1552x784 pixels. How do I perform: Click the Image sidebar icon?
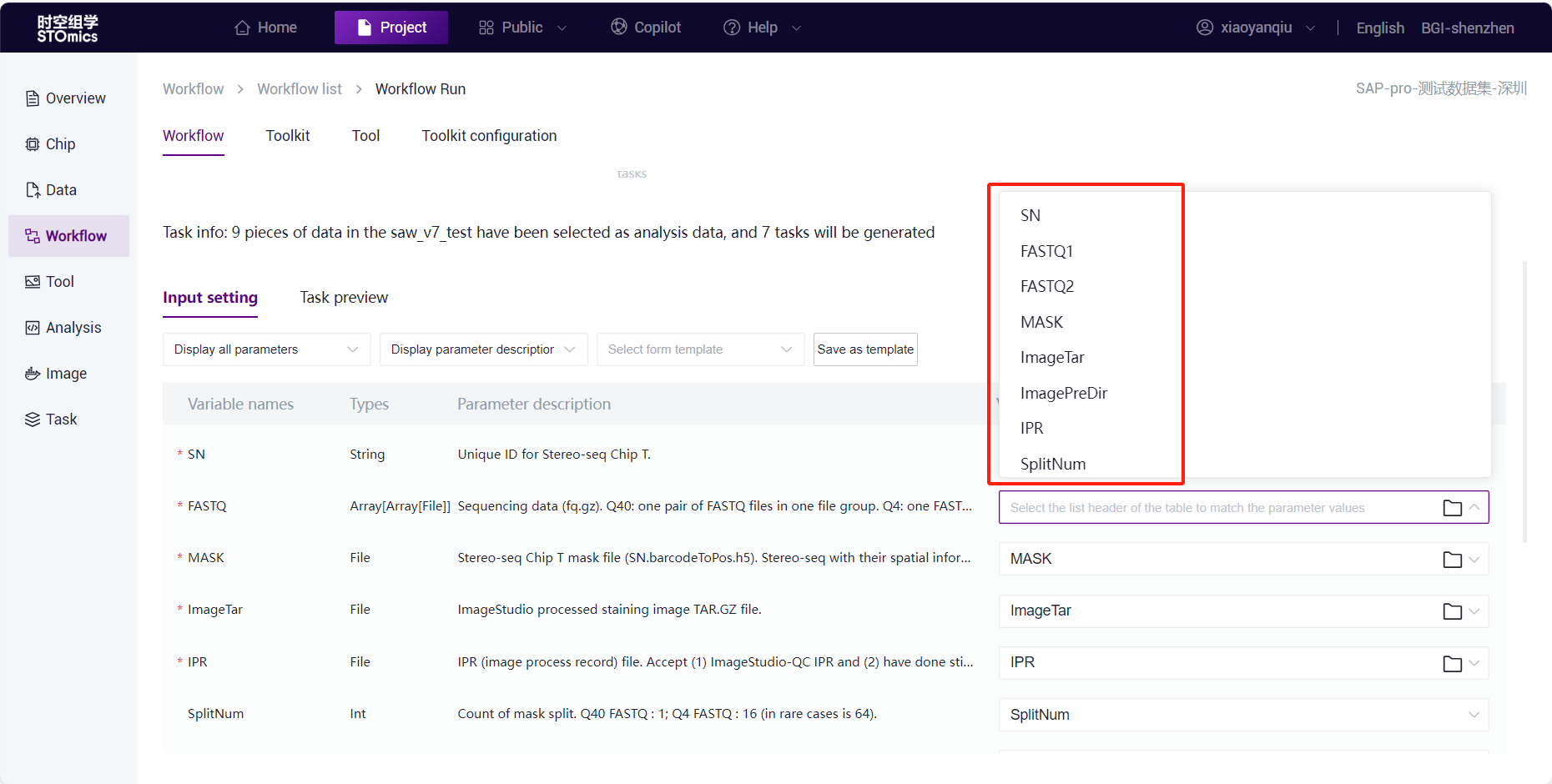[33, 374]
